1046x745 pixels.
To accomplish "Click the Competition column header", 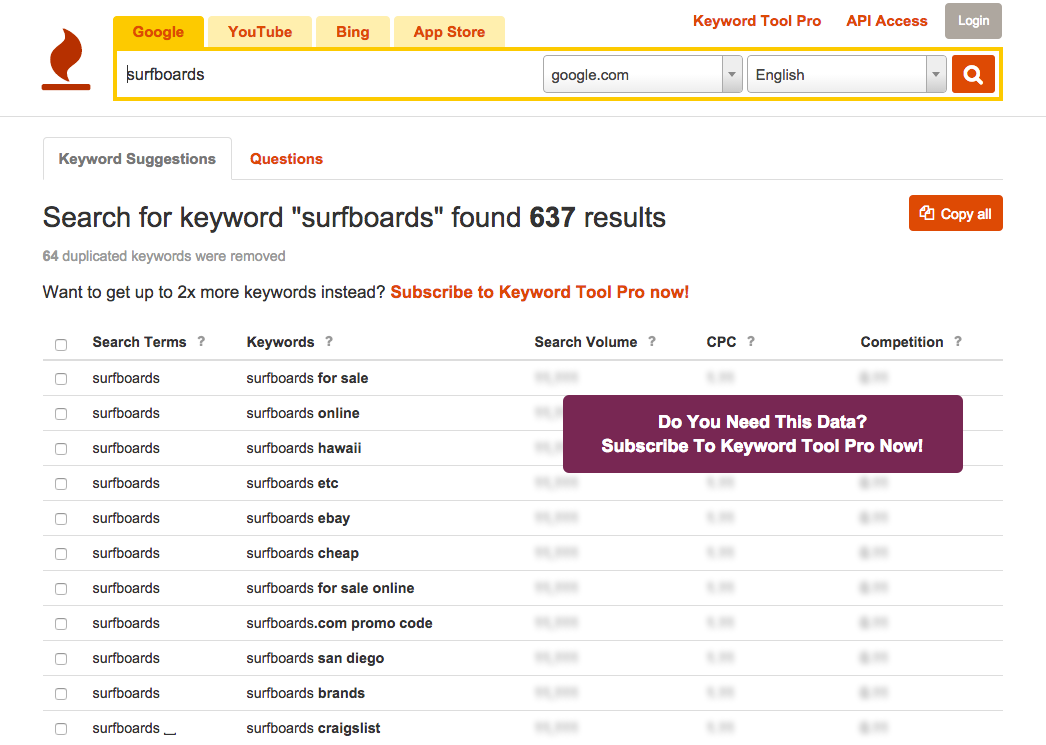I will (901, 342).
